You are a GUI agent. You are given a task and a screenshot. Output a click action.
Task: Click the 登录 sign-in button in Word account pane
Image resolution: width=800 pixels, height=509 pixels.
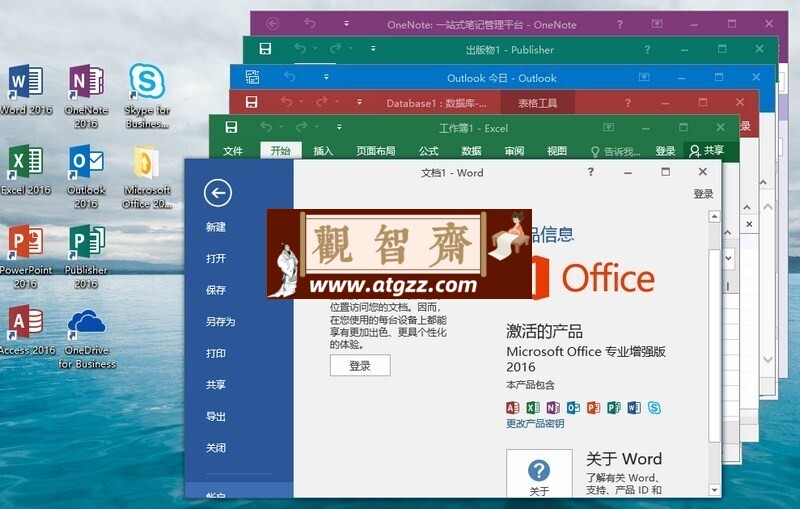coord(360,366)
